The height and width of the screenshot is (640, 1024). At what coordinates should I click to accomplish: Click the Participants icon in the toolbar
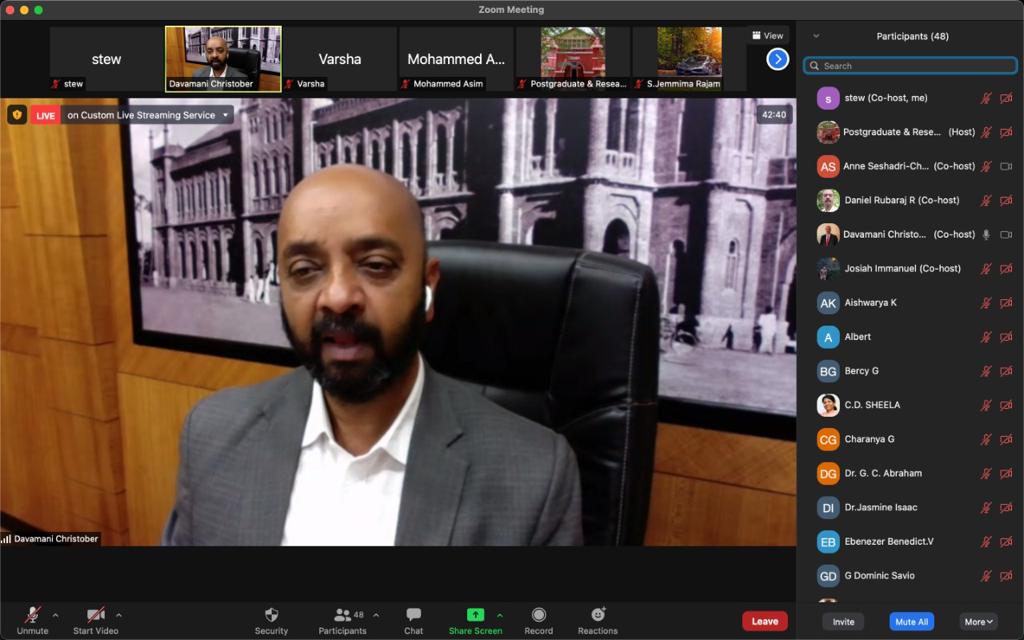point(342,615)
